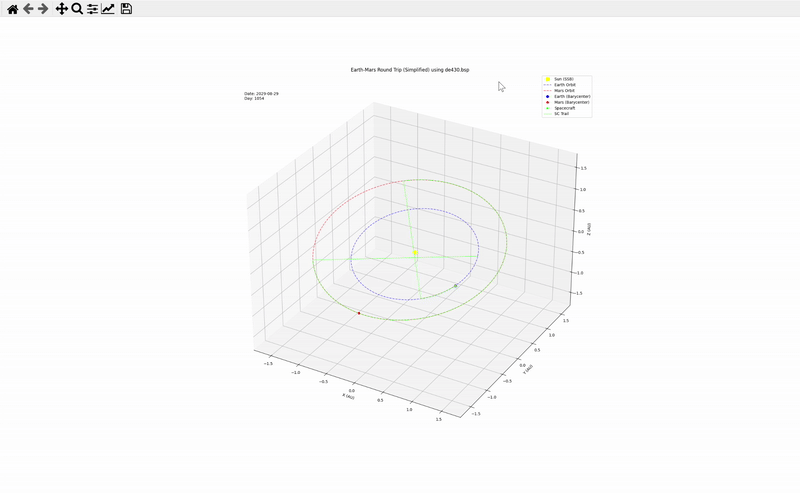
Task: Click 'SC Trail' legend entry
Action: click(563, 113)
